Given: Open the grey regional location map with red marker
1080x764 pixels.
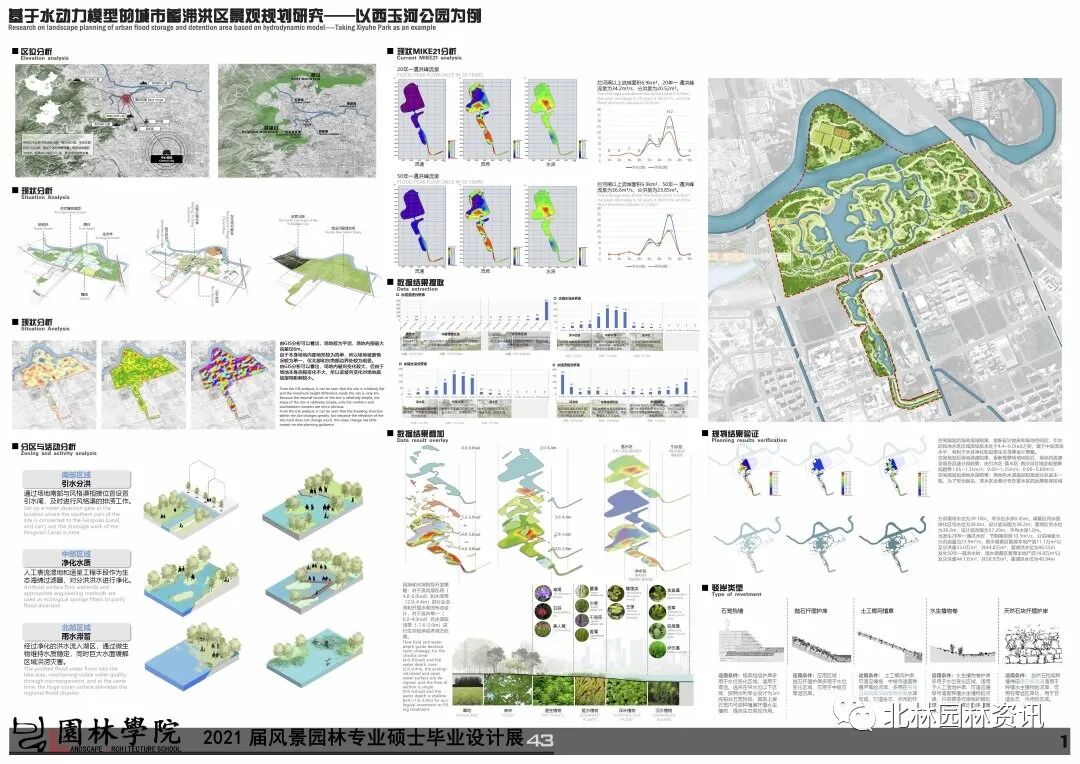Looking at the screenshot, I should coord(112,121).
